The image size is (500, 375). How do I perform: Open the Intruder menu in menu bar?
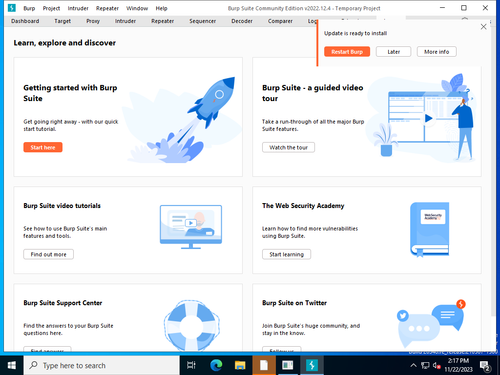[78, 8]
